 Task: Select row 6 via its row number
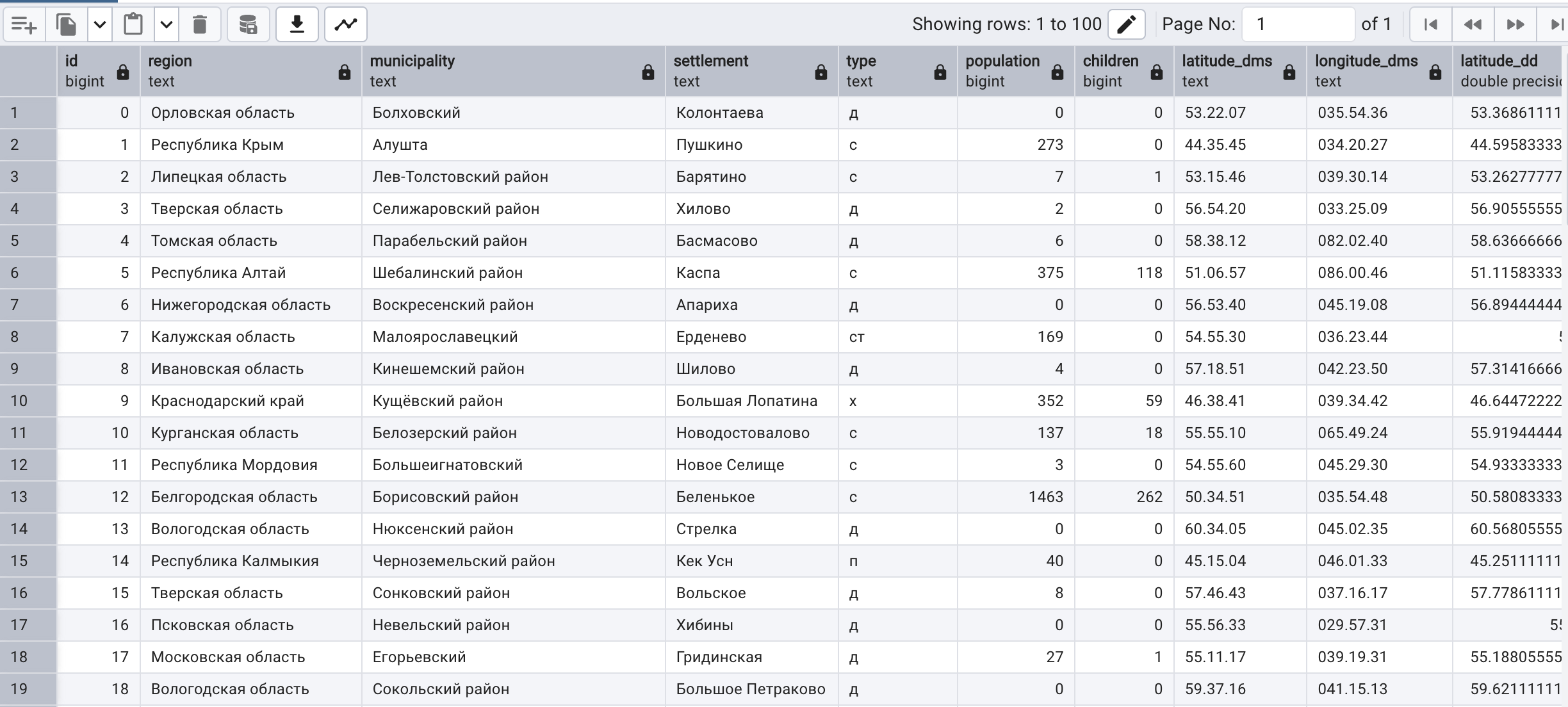[28, 273]
